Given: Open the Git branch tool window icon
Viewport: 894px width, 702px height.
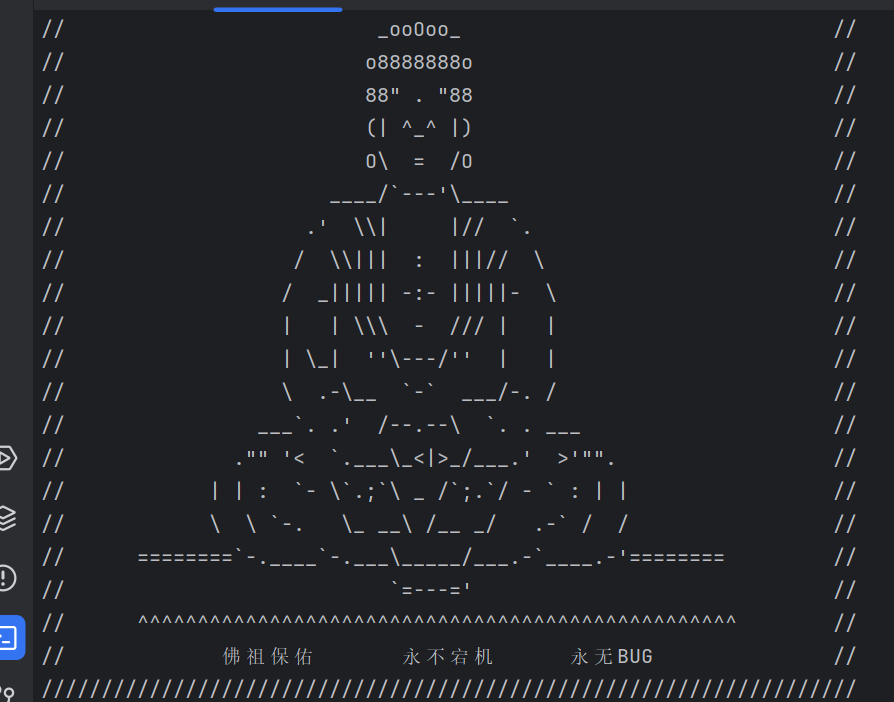Looking at the screenshot, I should tap(7, 694).
